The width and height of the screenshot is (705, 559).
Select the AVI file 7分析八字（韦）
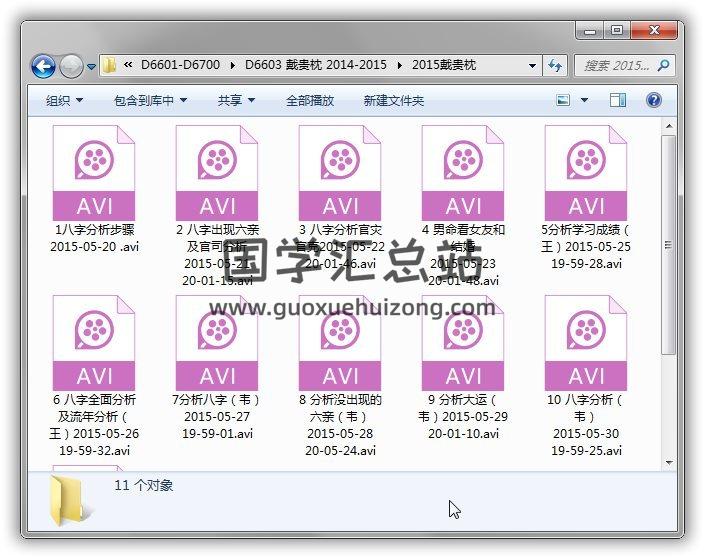pyautogui.click(x=217, y=370)
